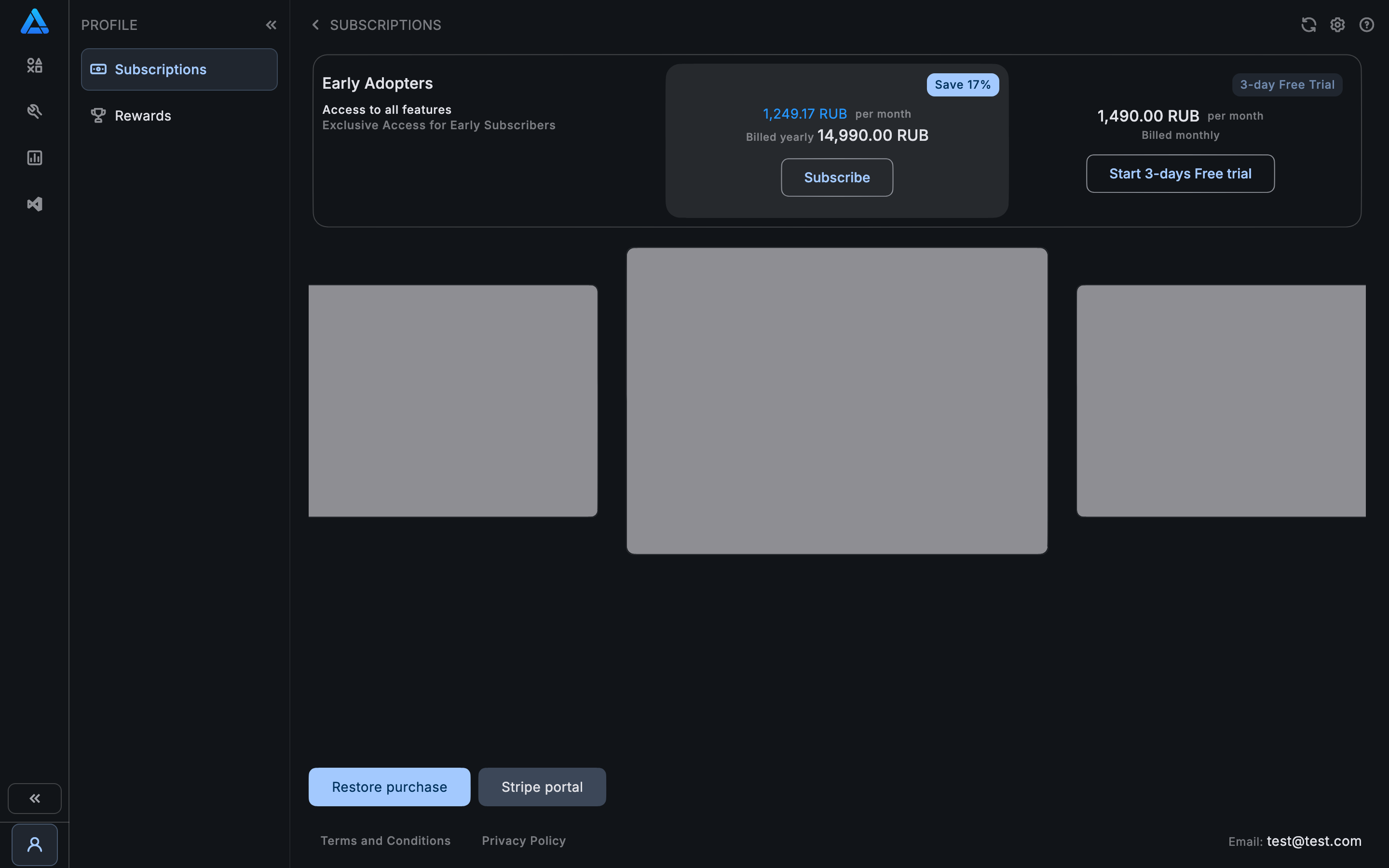Click the Visual Studio sidebar icon
The width and height of the screenshot is (1389, 868).
(x=34, y=204)
